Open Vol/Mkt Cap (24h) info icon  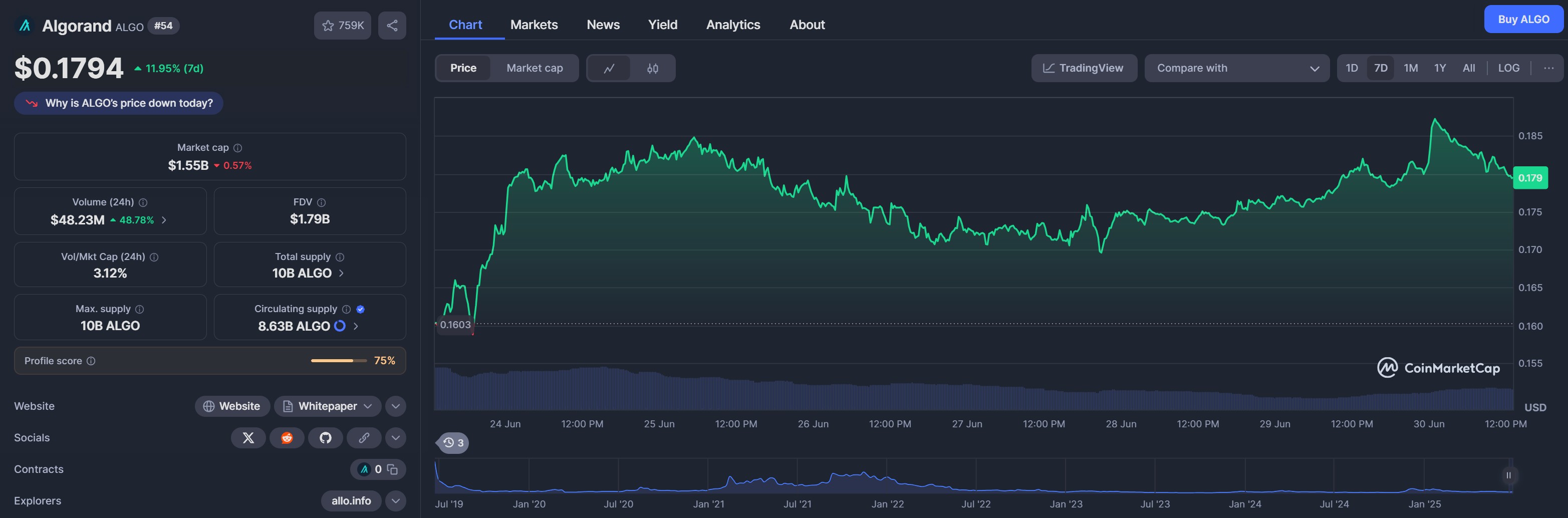click(x=154, y=257)
